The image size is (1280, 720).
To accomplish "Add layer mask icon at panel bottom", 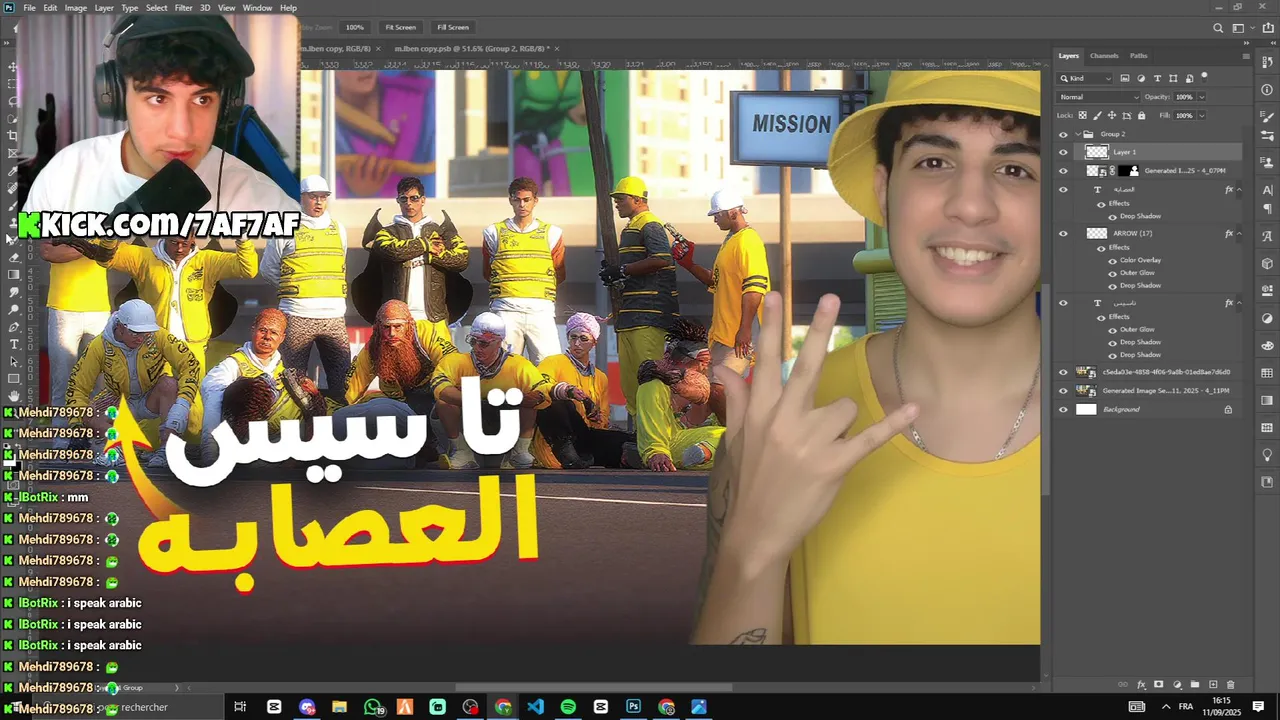I will pyautogui.click(x=1159, y=685).
